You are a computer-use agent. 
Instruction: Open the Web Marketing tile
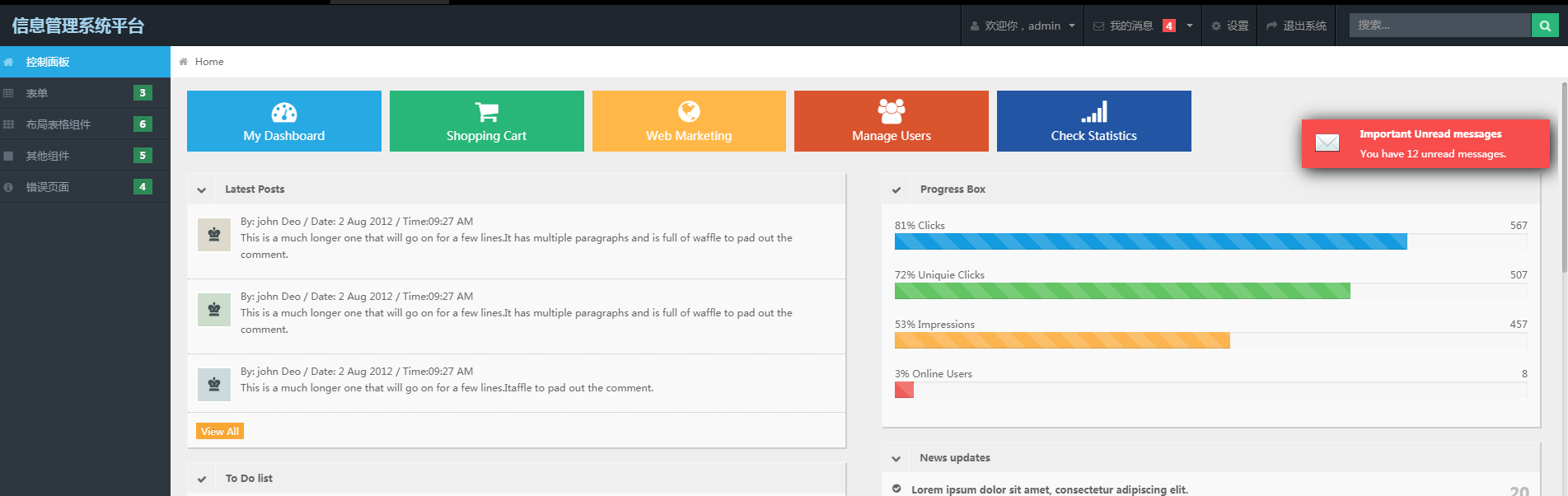click(x=689, y=121)
